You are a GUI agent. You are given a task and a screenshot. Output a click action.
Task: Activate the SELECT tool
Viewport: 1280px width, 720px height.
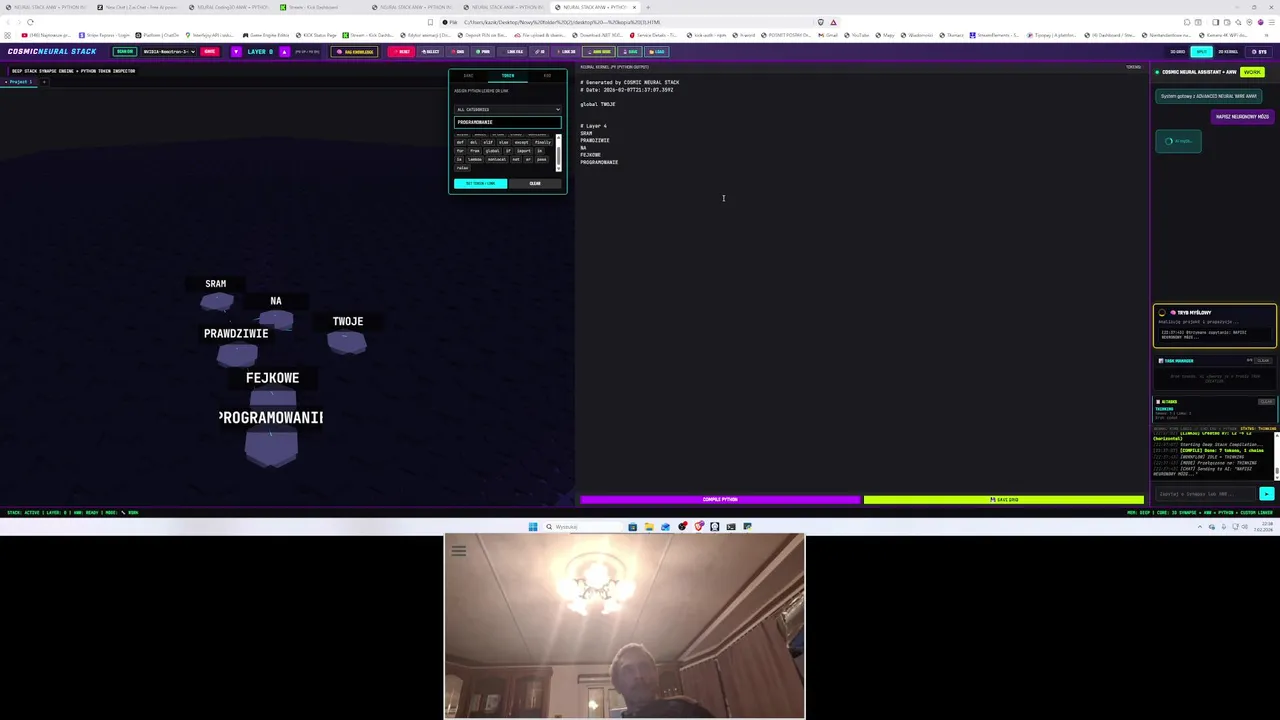[431, 51]
